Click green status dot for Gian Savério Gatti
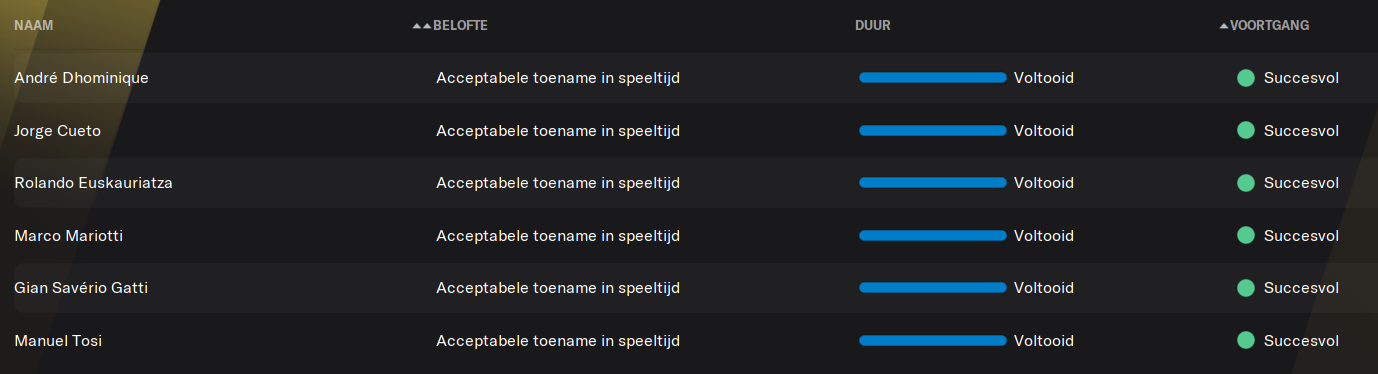Viewport: 1378px width, 374px height. [x=1246, y=288]
